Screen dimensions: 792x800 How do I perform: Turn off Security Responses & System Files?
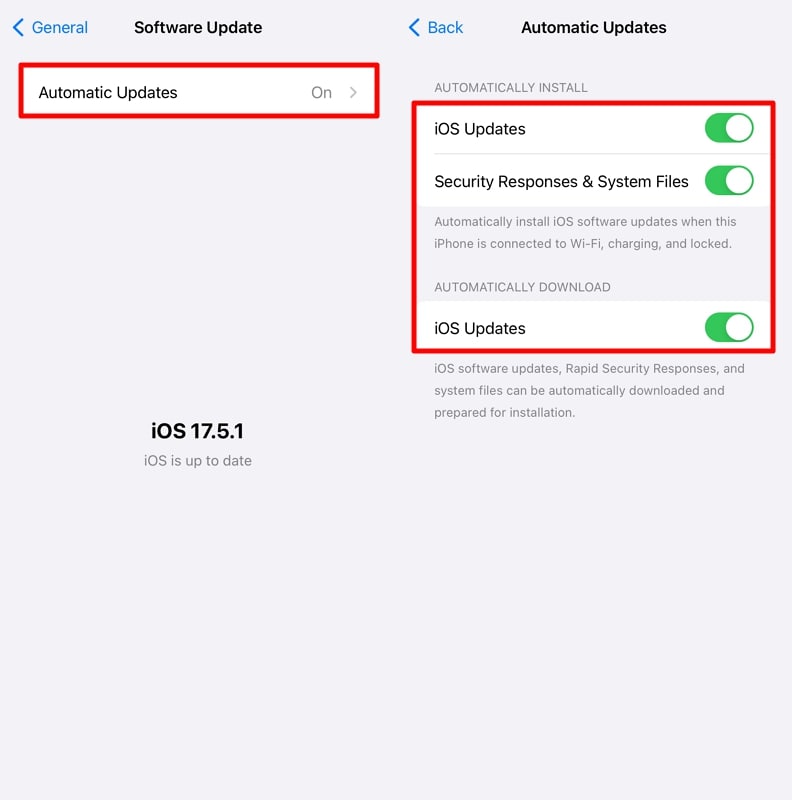pos(729,181)
